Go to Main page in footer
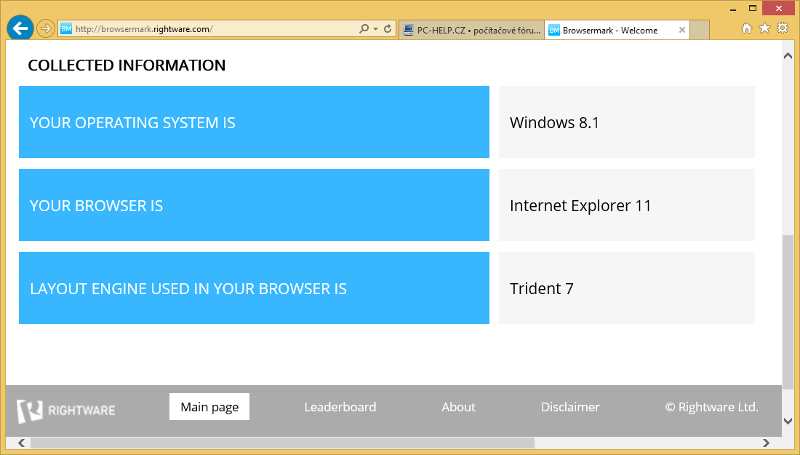The height and width of the screenshot is (455, 800). tap(209, 407)
